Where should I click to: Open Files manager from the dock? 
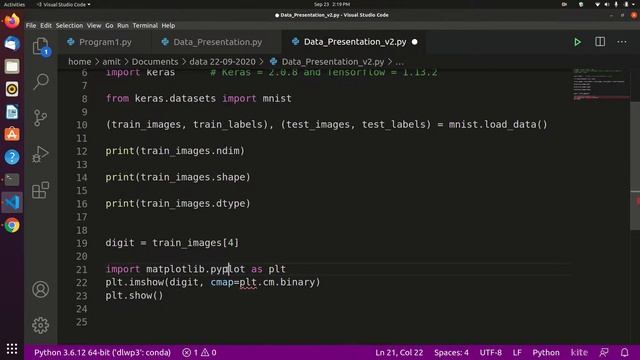click(x=12, y=66)
